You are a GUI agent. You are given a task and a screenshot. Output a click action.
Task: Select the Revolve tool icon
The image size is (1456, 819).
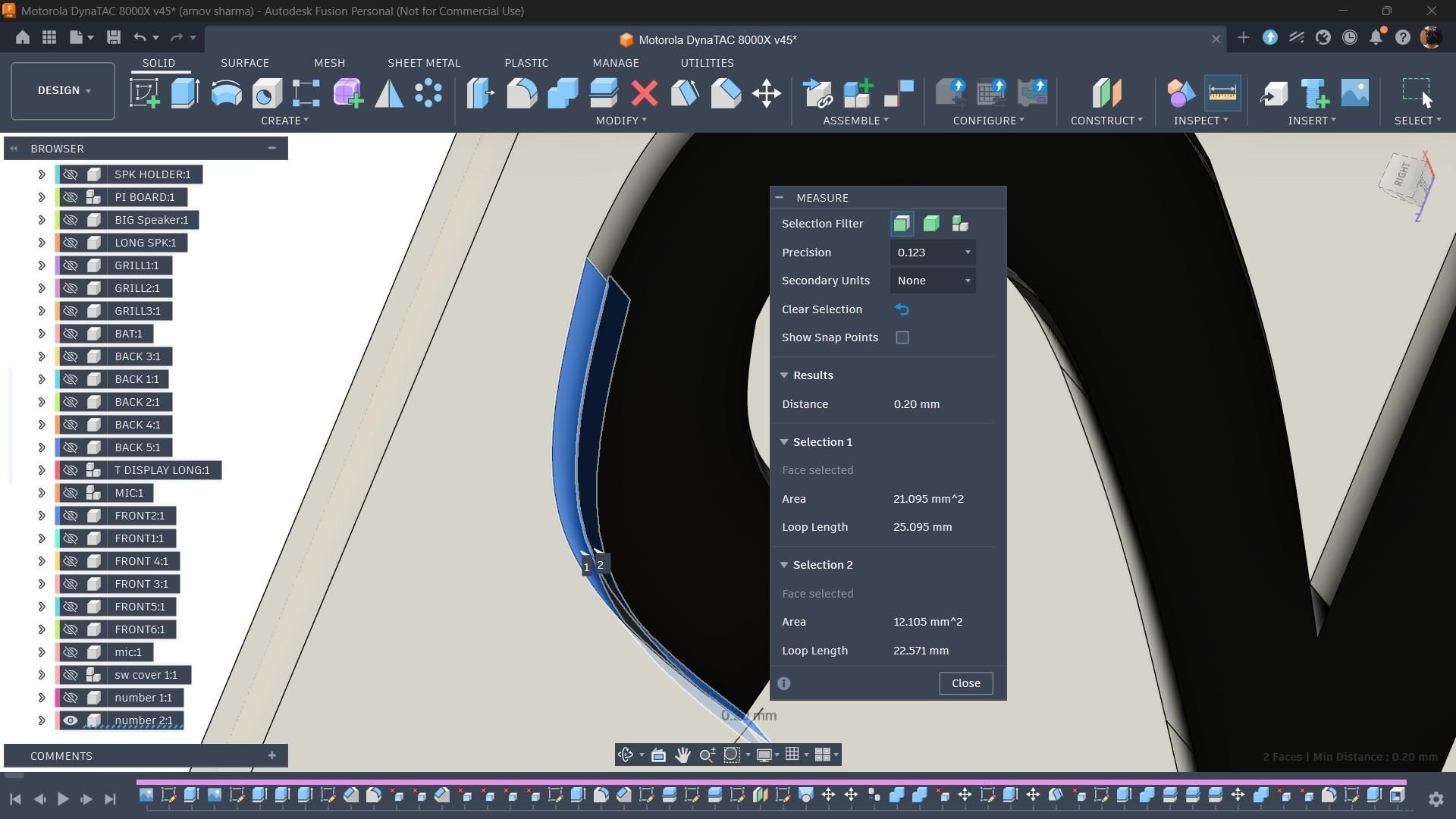pyautogui.click(x=226, y=93)
